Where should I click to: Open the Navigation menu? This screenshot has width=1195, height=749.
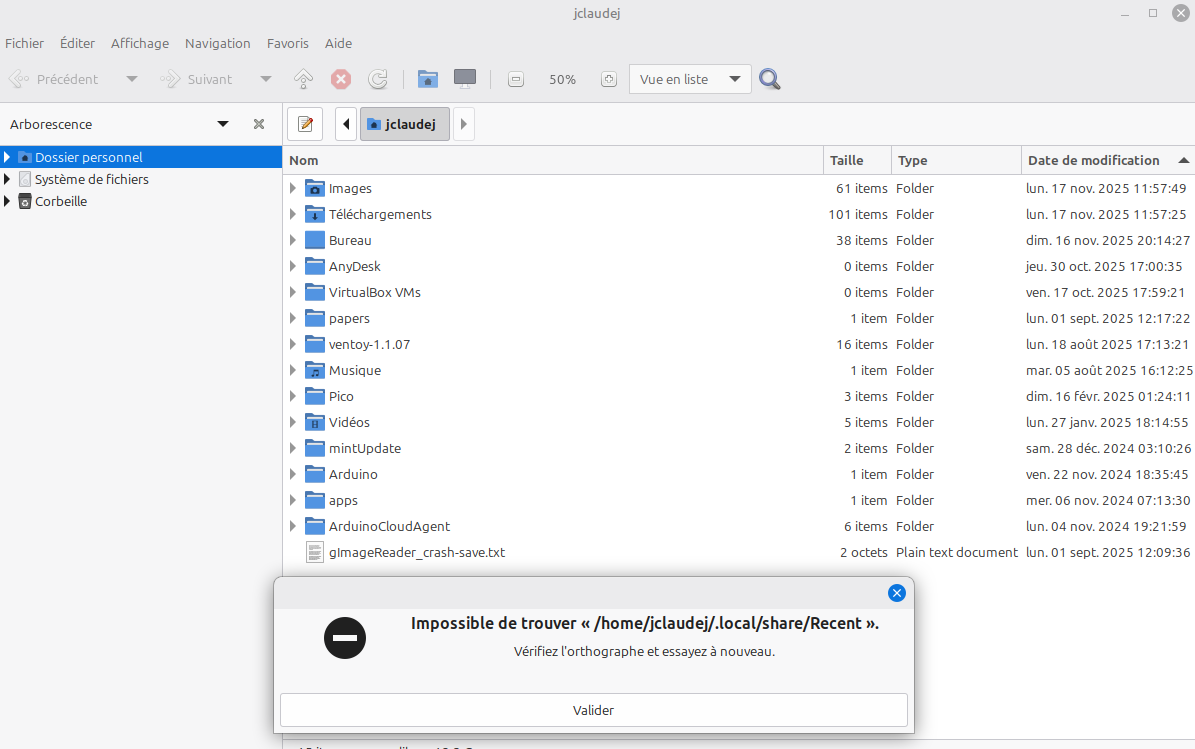tap(218, 43)
